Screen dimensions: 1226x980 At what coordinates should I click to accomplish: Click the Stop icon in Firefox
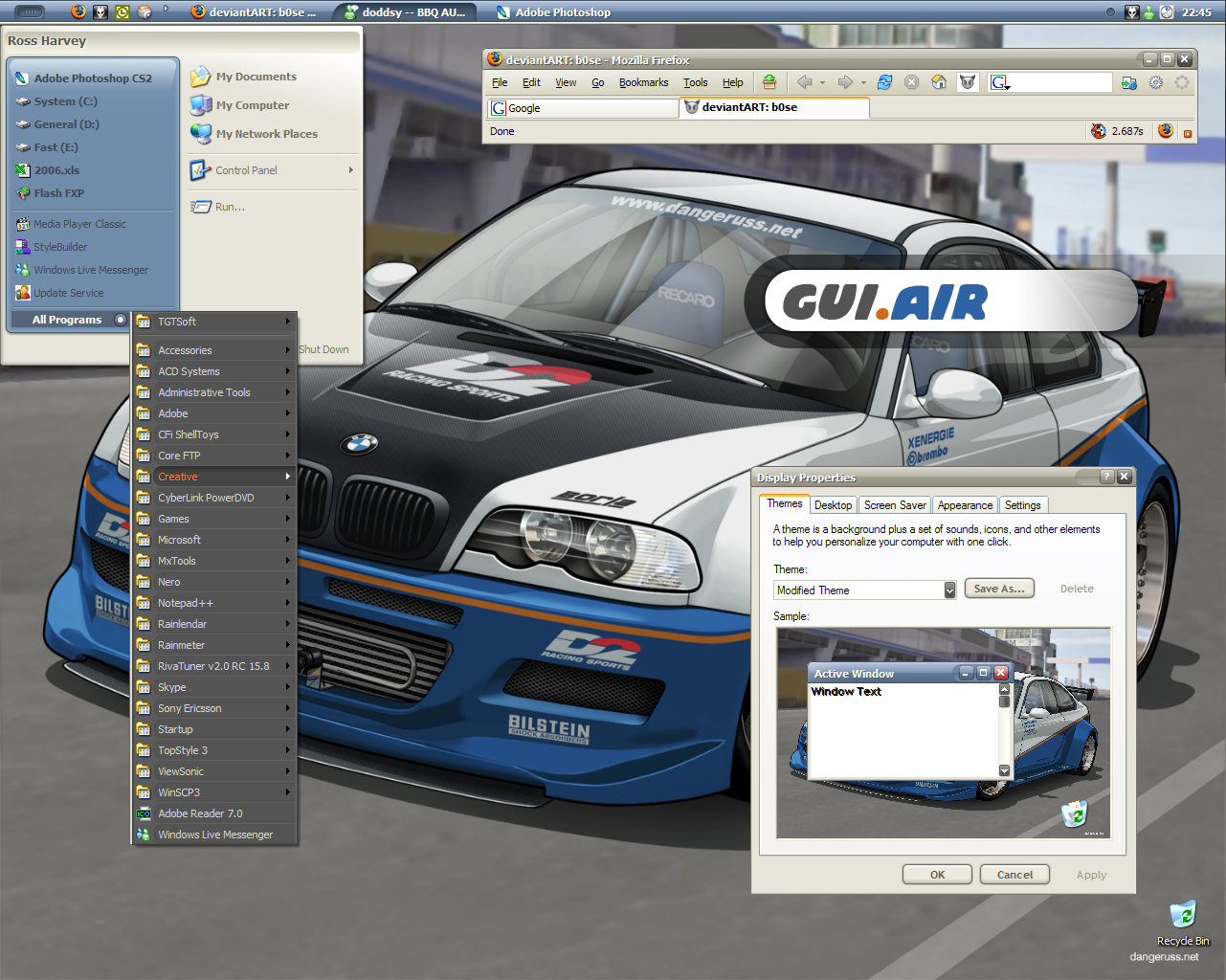[912, 82]
